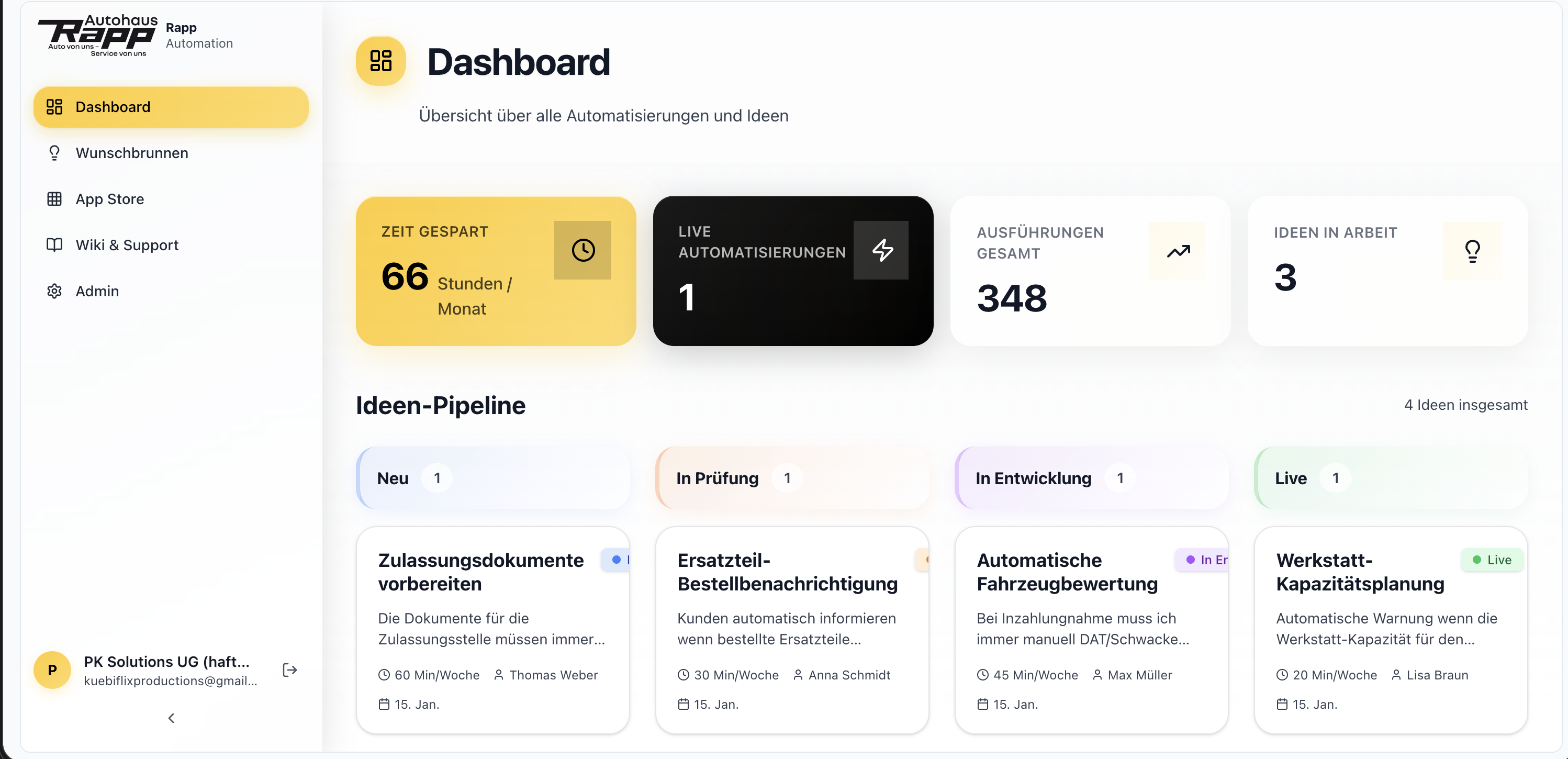This screenshot has height=759, width=1568.
Task: Collapse the sidebar using the bottom chevron
Action: (171, 718)
